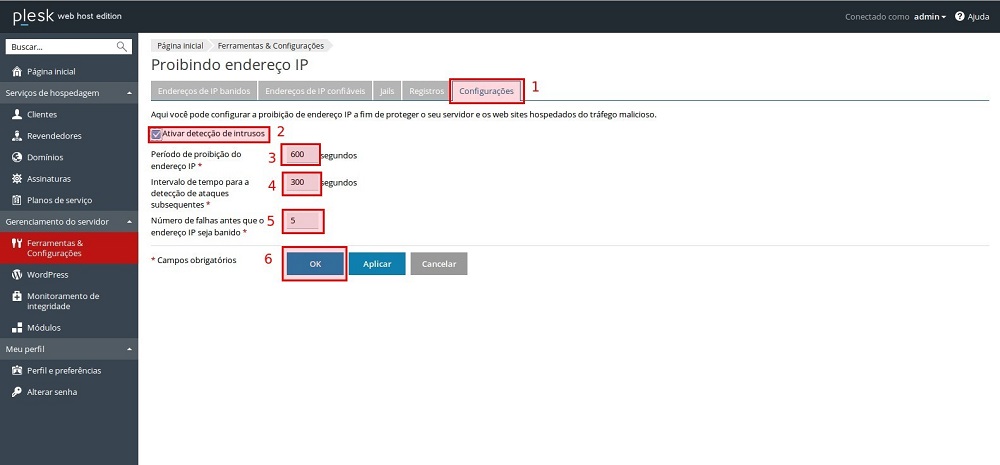This screenshot has height=465, width=1000.
Task: Click the WordPress logo icon in sidebar
Action: (17, 274)
